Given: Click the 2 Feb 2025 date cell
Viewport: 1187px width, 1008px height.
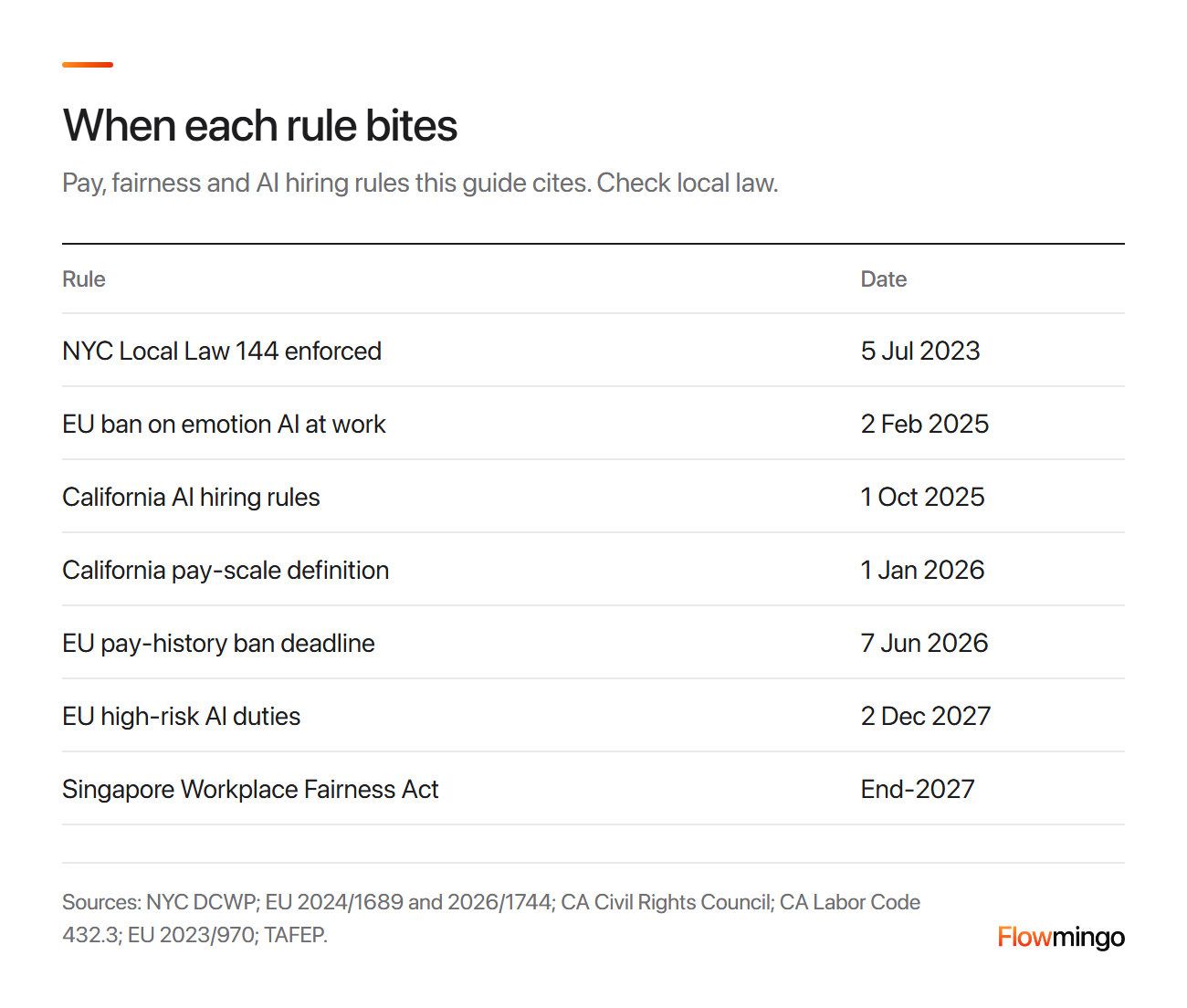Looking at the screenshot, I should [925, 424].
